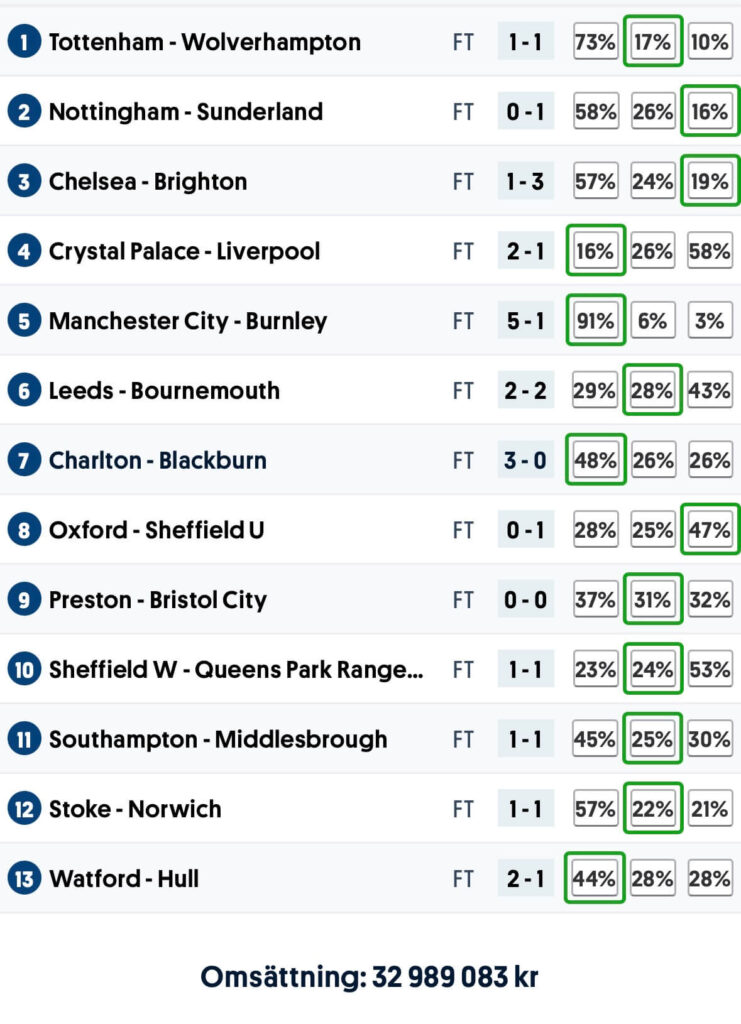
Task: Open the Chelsea - Brighton match
Action: (148, 182)
